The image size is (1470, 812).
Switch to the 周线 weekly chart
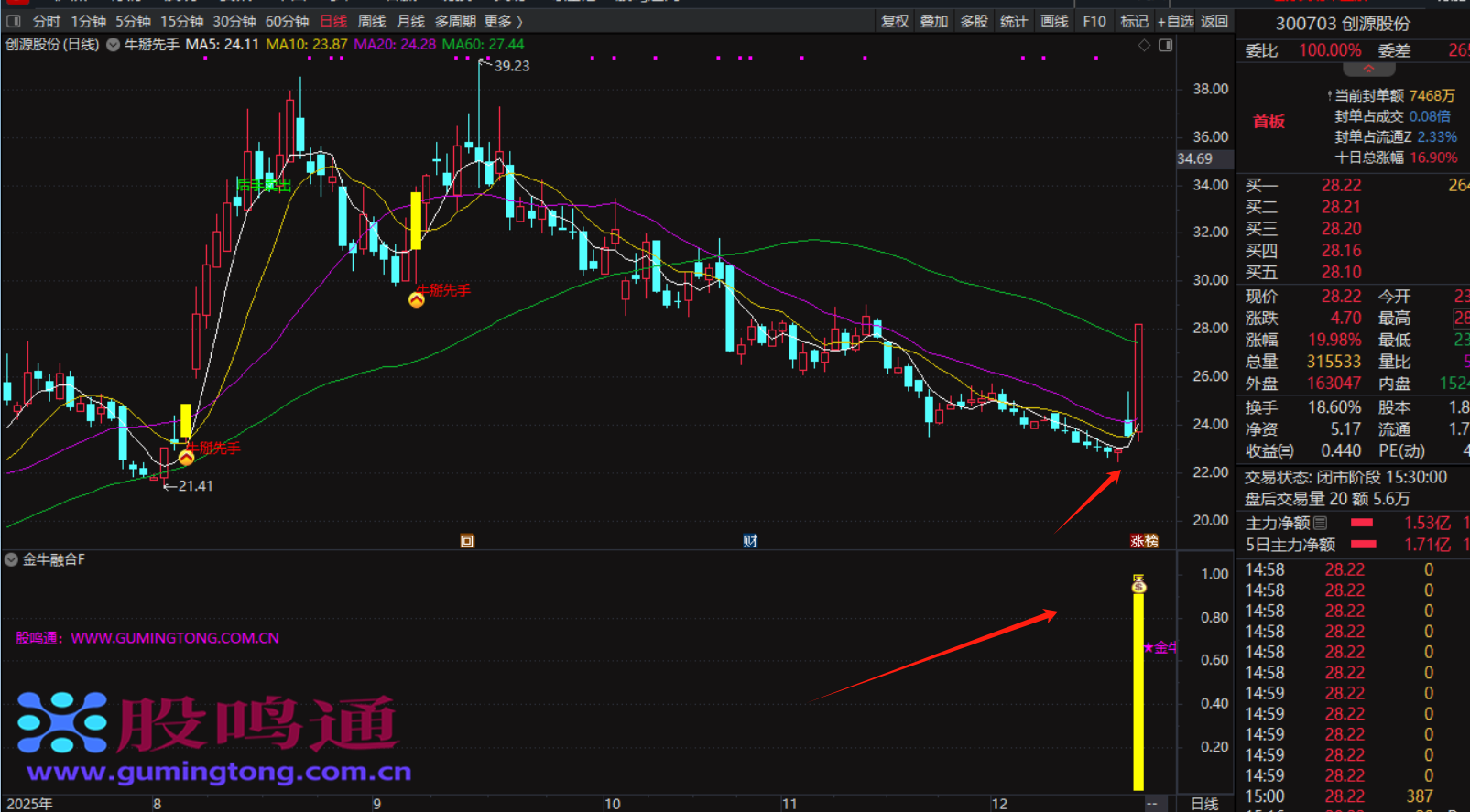[371, 21]
